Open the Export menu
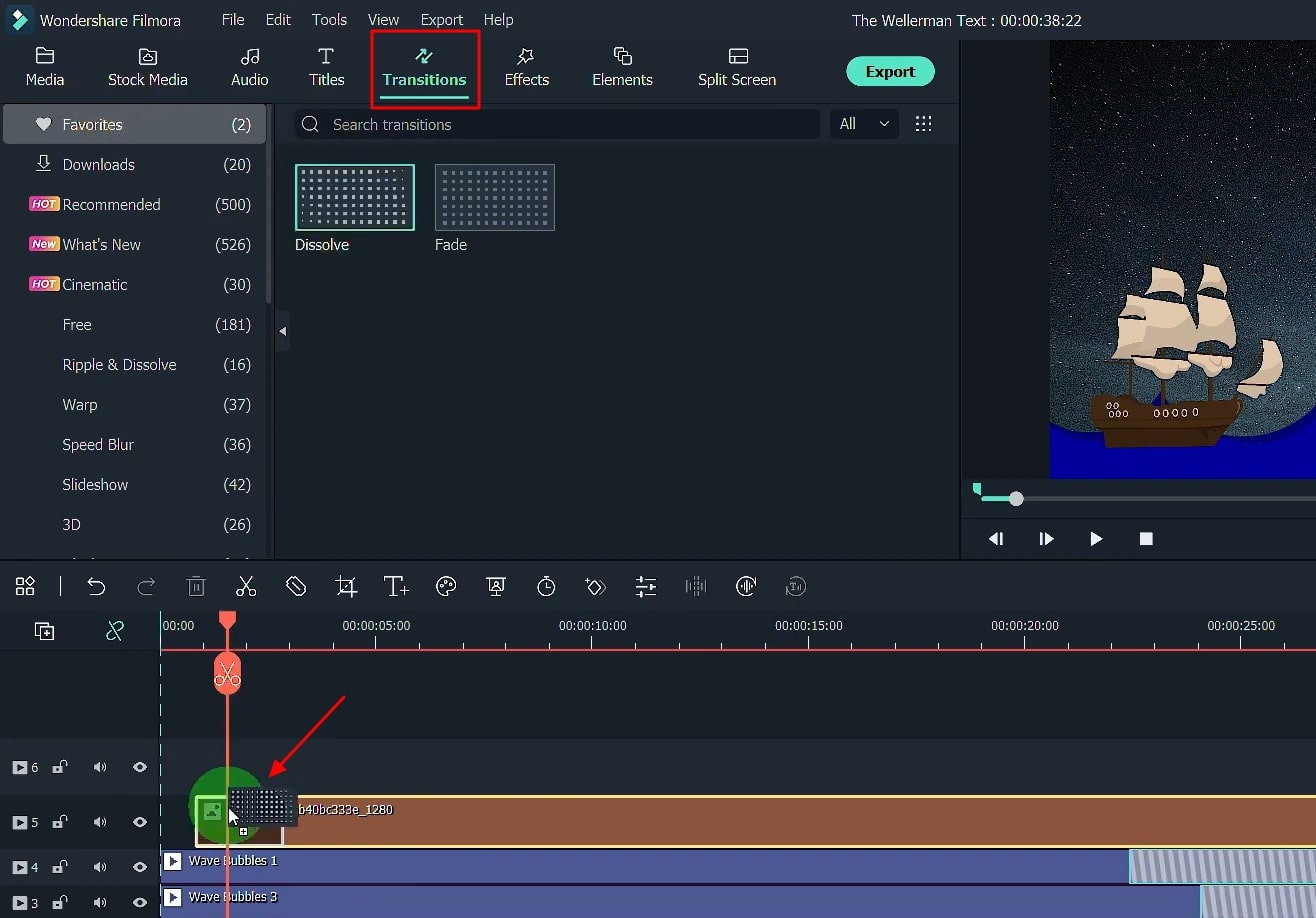This screenshot has height=918, width=1316. coord(441,20)
